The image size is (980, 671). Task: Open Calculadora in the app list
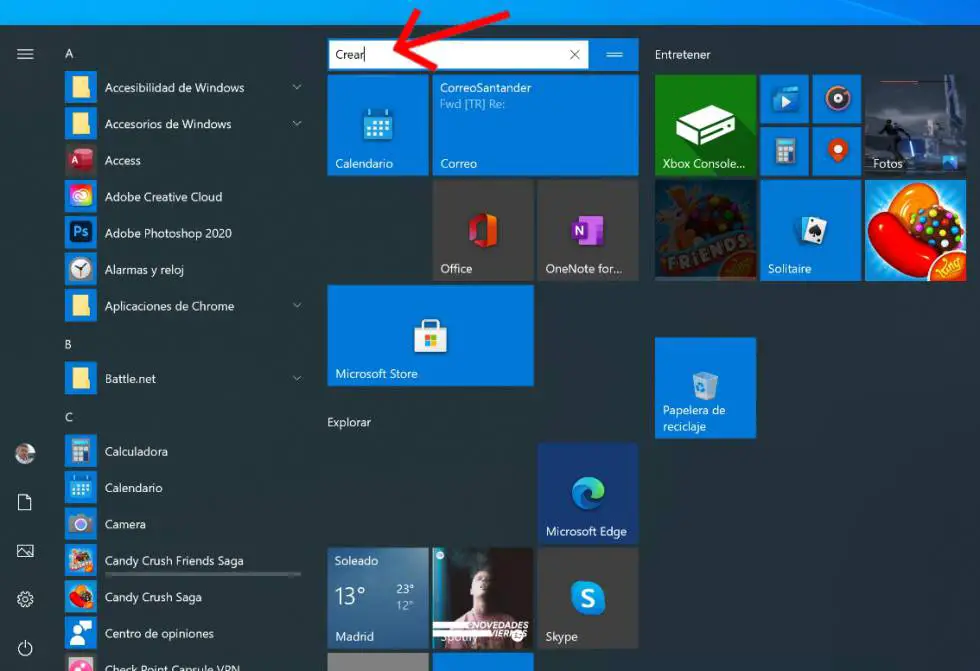pos(183,451)
